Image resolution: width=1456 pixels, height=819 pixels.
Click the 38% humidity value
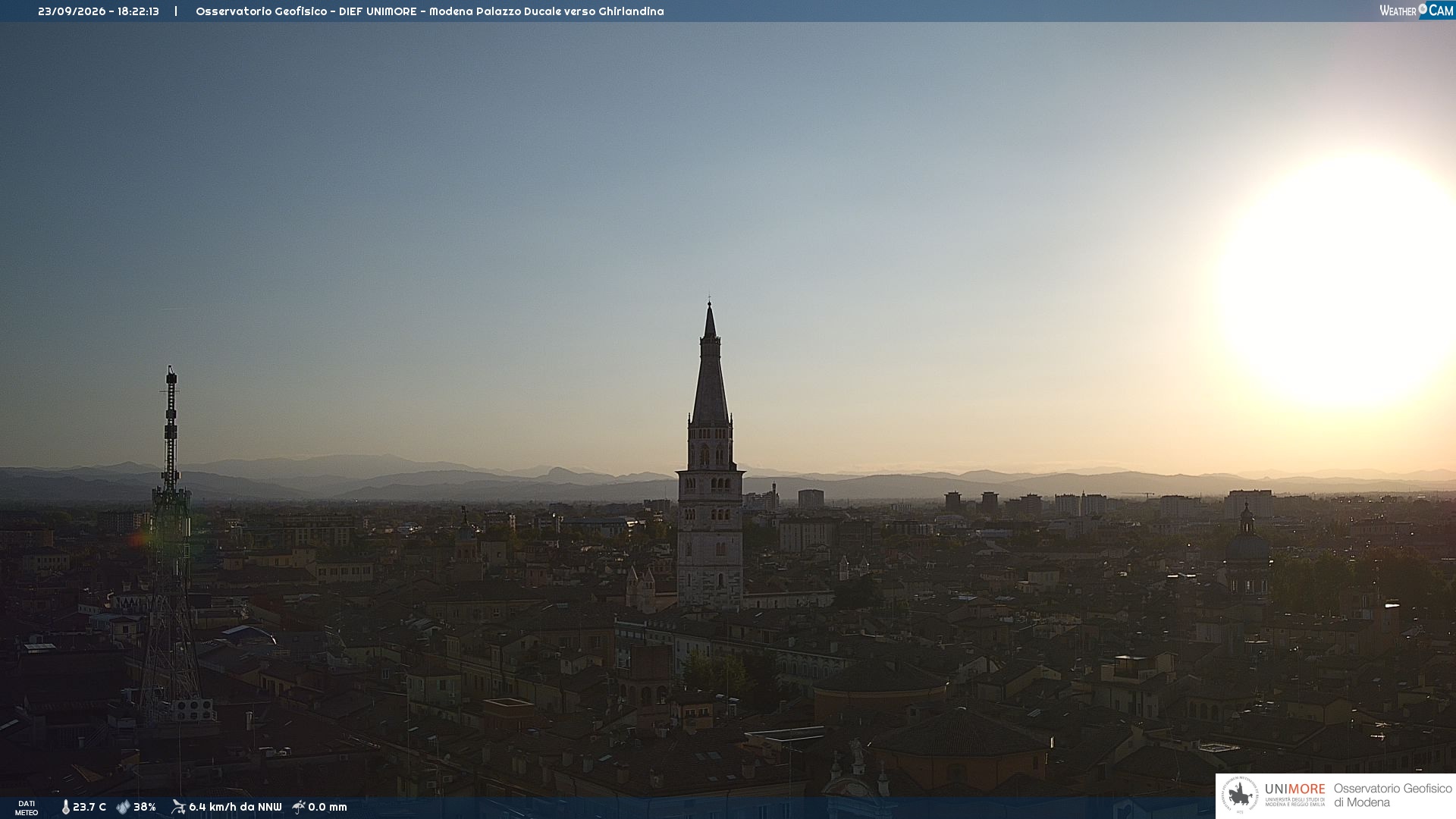tap(145, 807)
